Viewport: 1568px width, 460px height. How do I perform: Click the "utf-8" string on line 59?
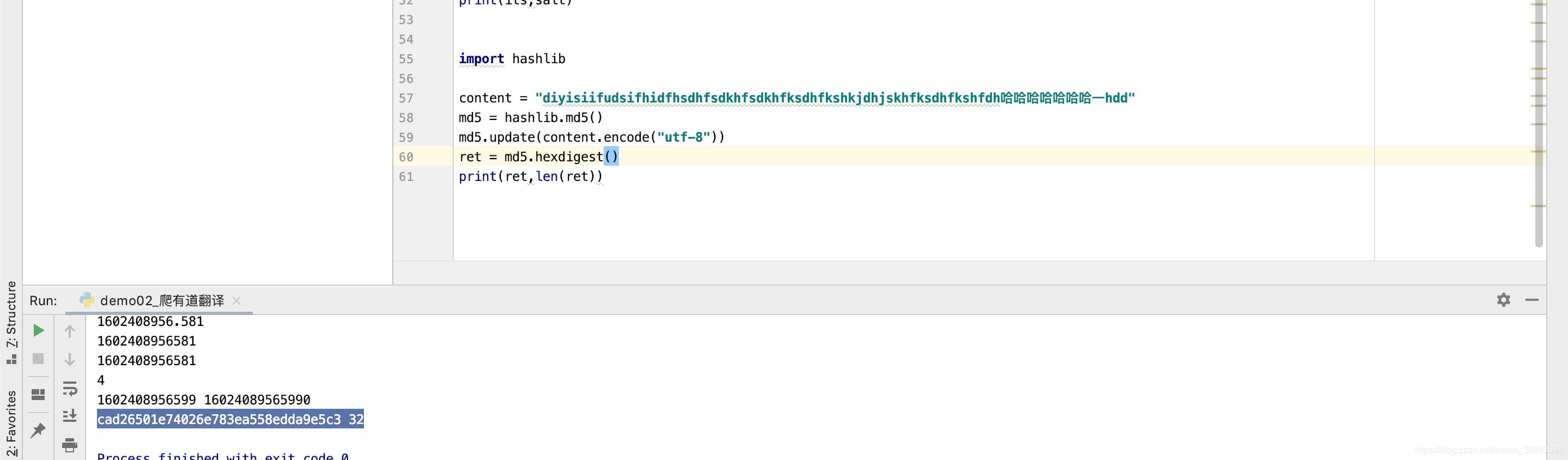[x=684, y=137]
